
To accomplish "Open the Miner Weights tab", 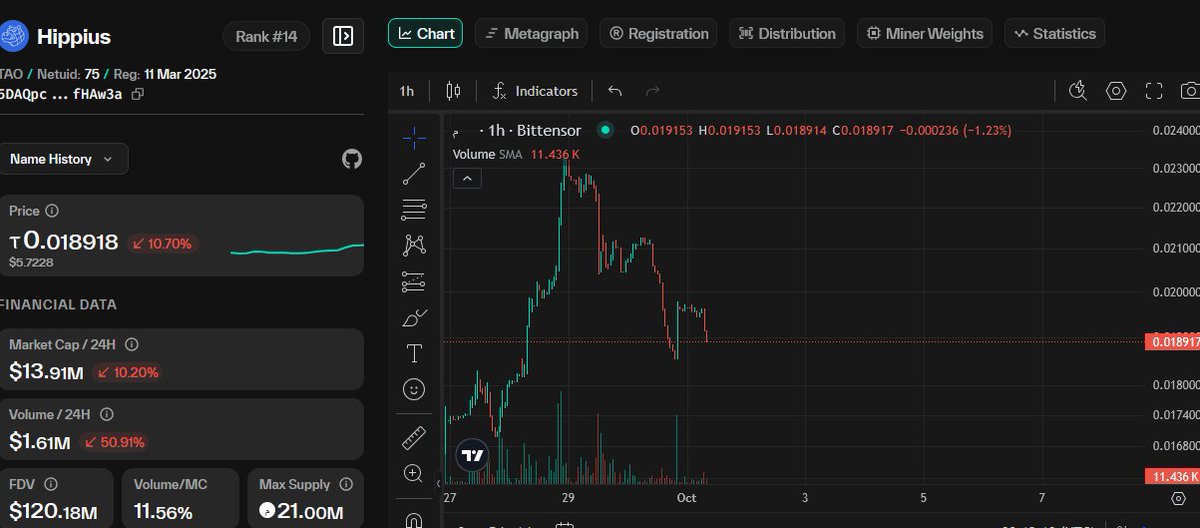I will tap(925, 33).
